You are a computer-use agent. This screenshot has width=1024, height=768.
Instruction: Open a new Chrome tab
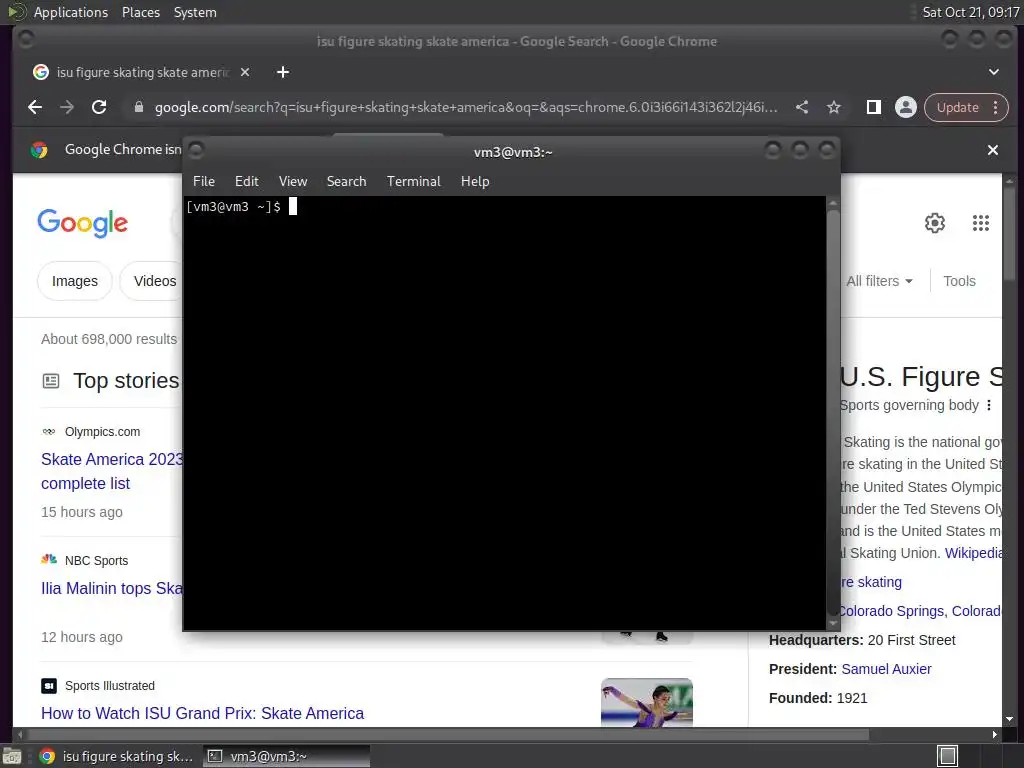point(283,72)
